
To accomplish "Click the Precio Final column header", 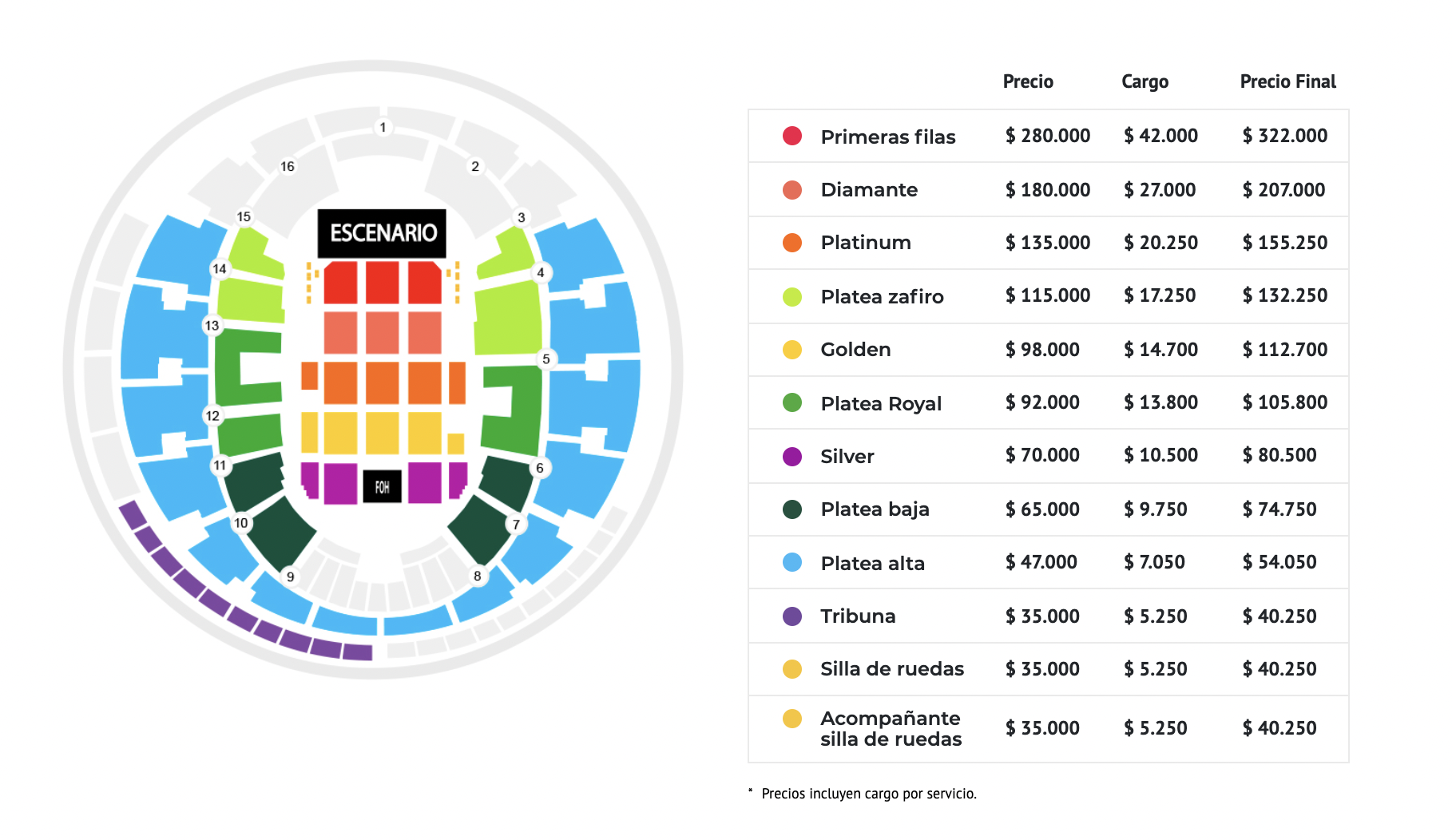I will pyautogui.click(x=1287, y=81).
